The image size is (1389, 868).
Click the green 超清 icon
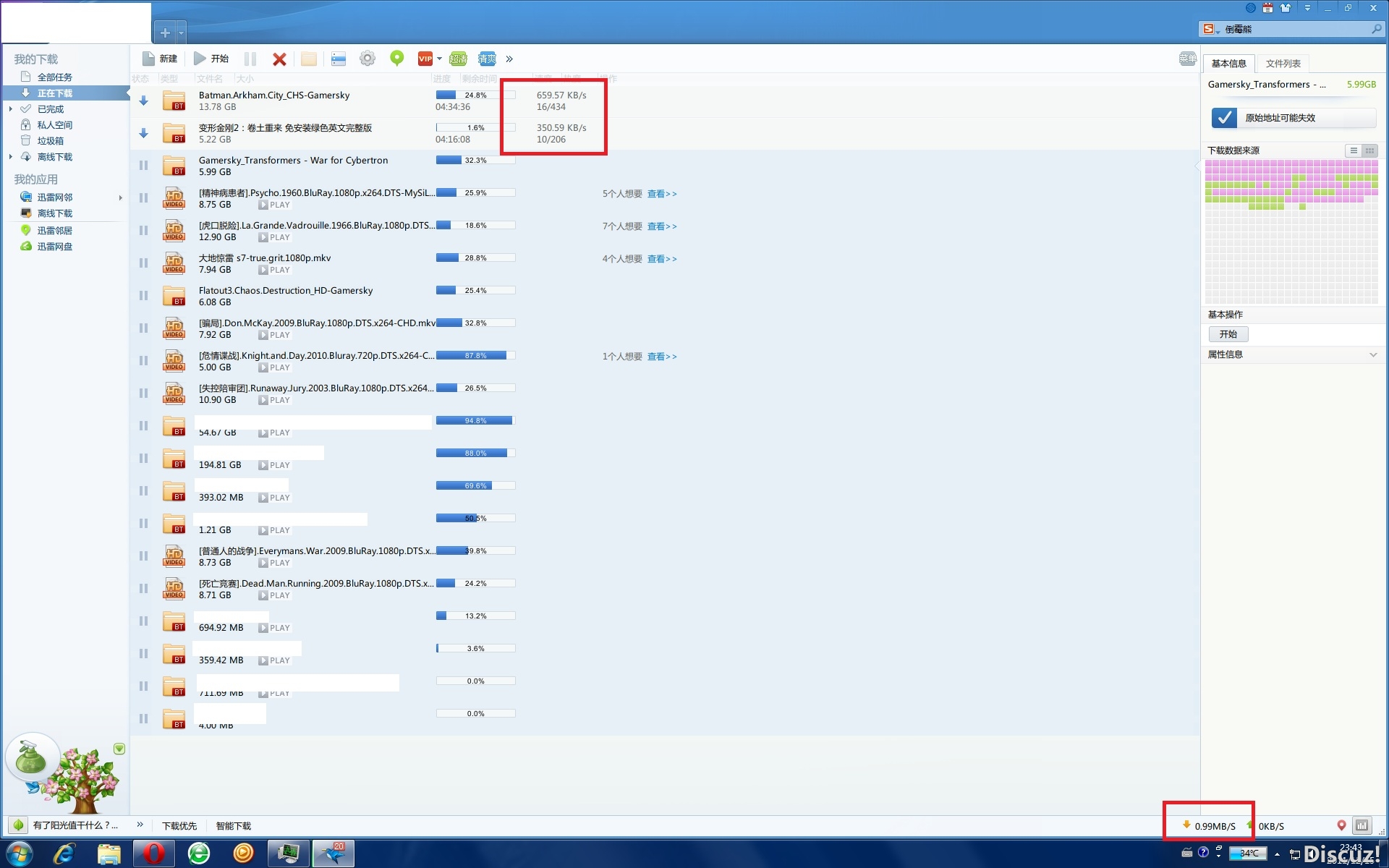click(x=458, y=59)
